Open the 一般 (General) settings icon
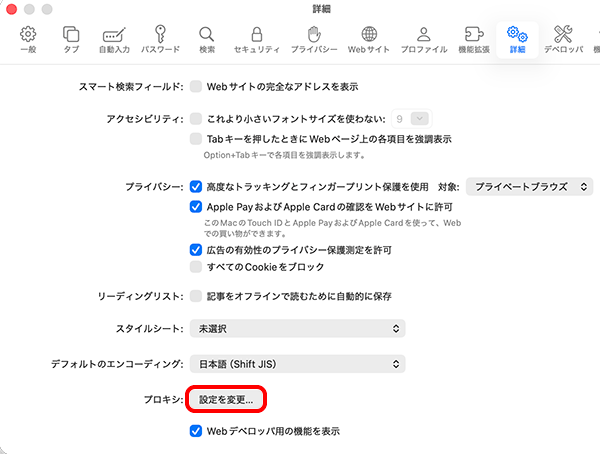Viewport: 600px width, 454px height. tap(28, 36)
